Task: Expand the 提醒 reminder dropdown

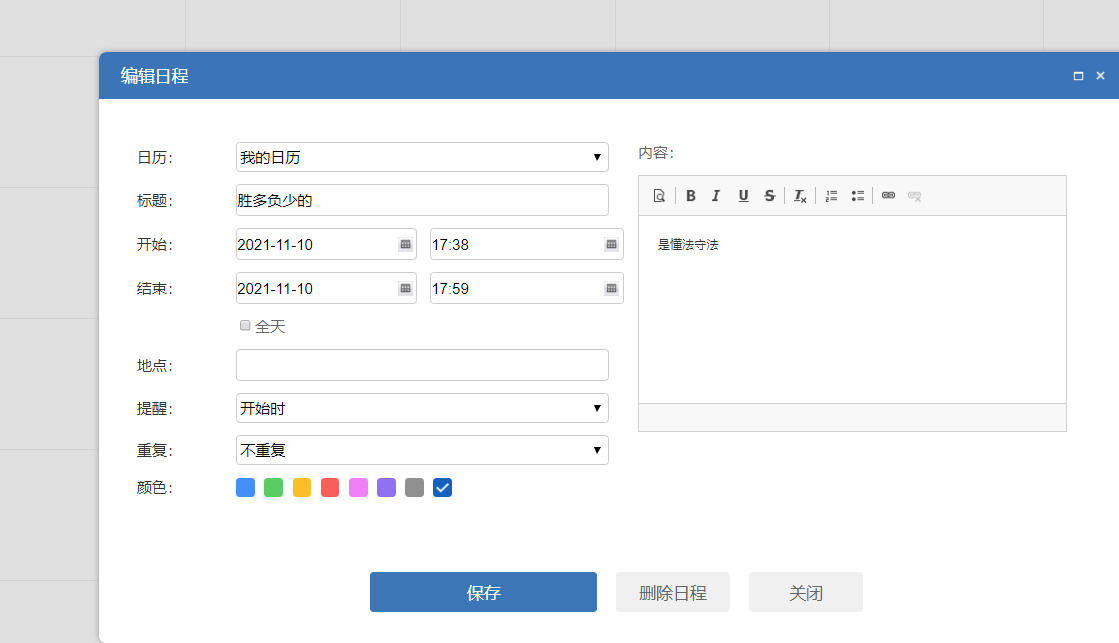Action: (422, 408)
